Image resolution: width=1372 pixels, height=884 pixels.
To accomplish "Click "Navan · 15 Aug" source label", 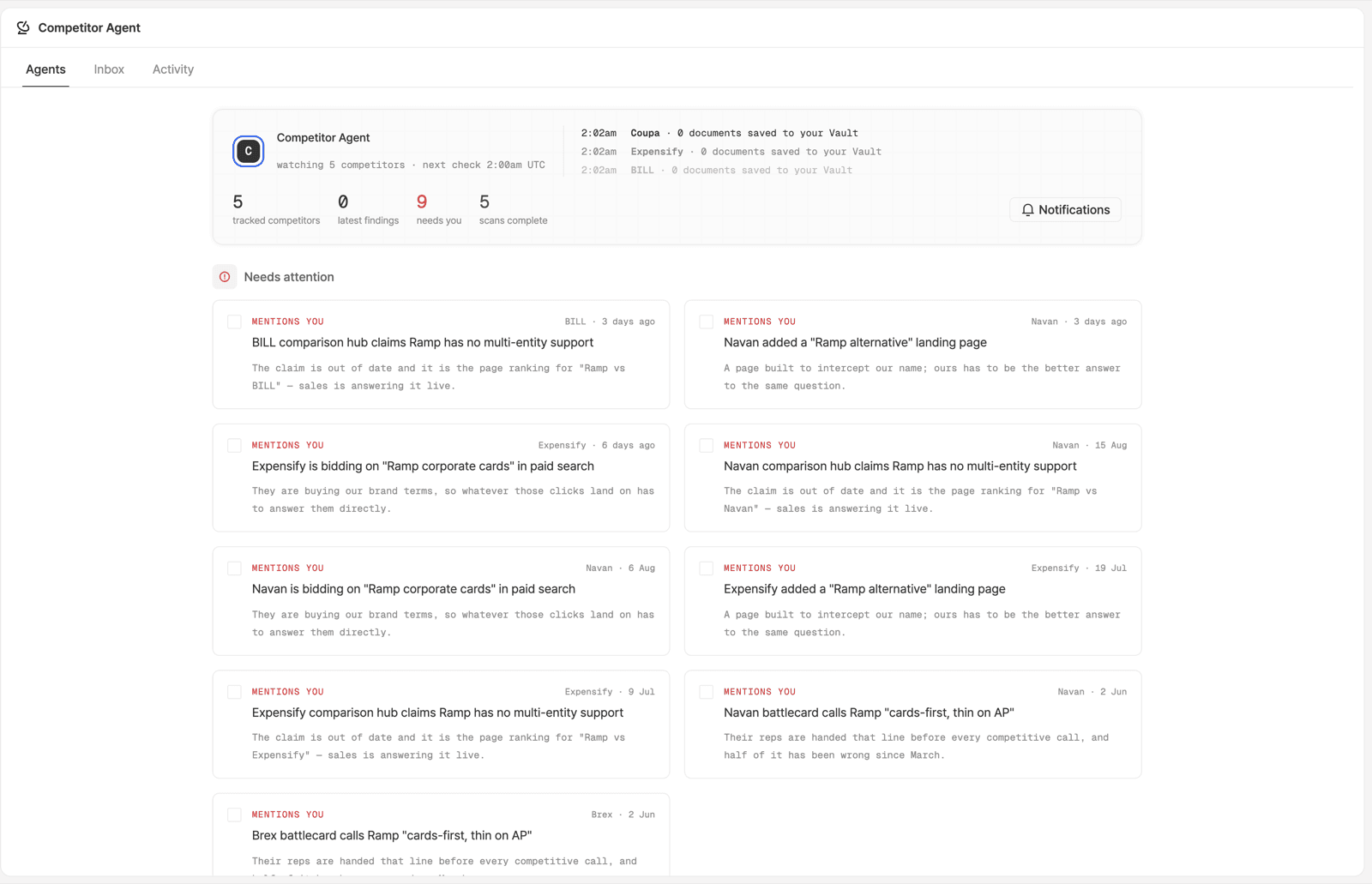I will pos(1090,445).
